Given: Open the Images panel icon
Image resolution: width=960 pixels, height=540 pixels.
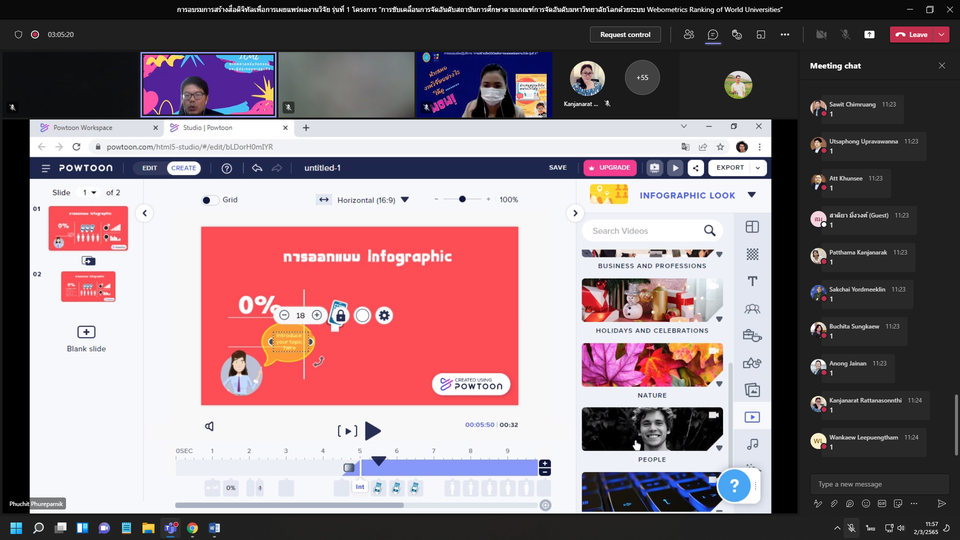Looking at the screenshot, I should pos(752,390).
